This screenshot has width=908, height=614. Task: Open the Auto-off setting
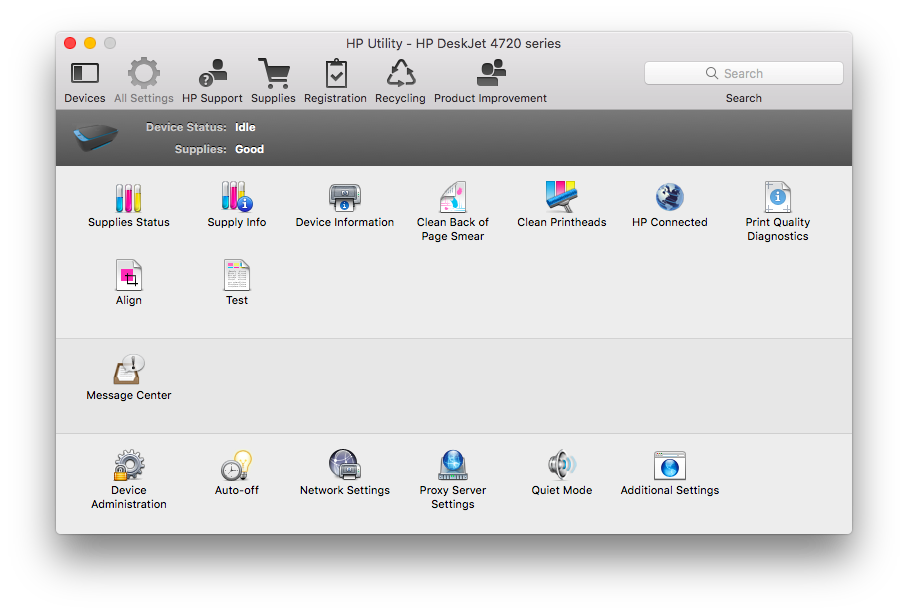[x=237, y=466]
